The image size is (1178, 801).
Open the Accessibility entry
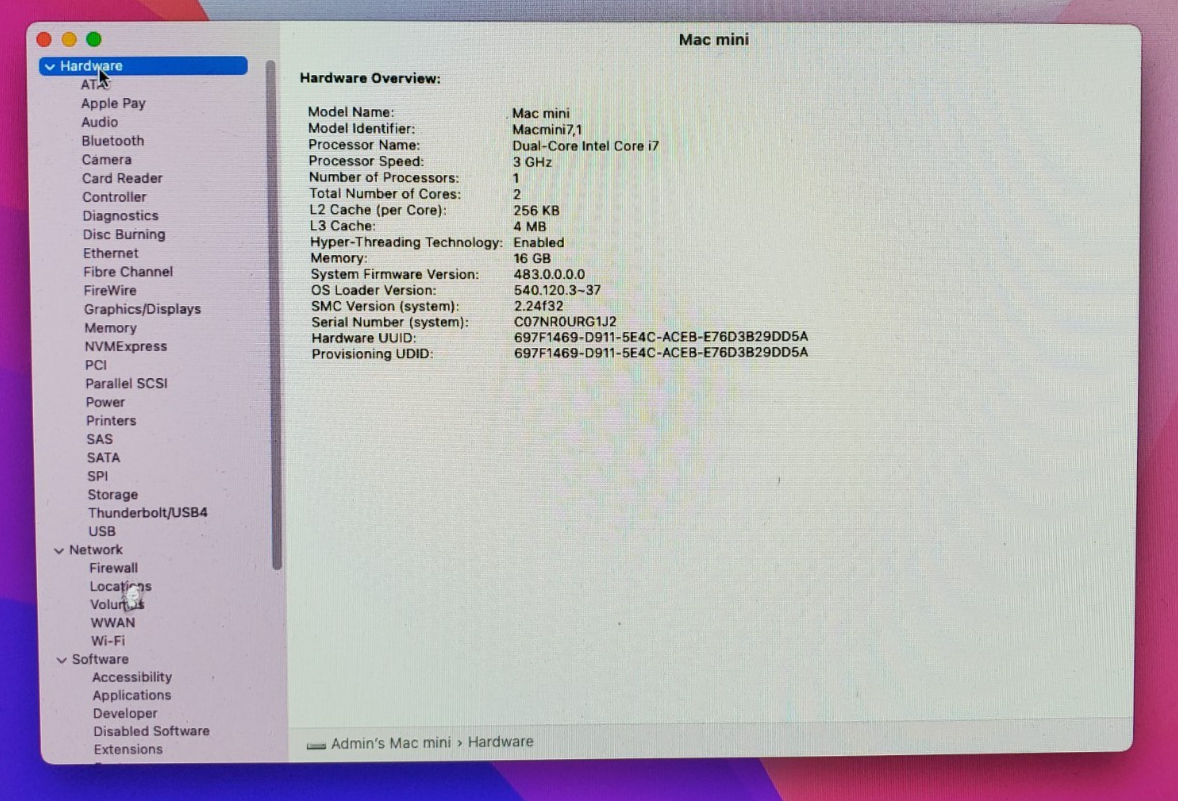coord(132,677)
